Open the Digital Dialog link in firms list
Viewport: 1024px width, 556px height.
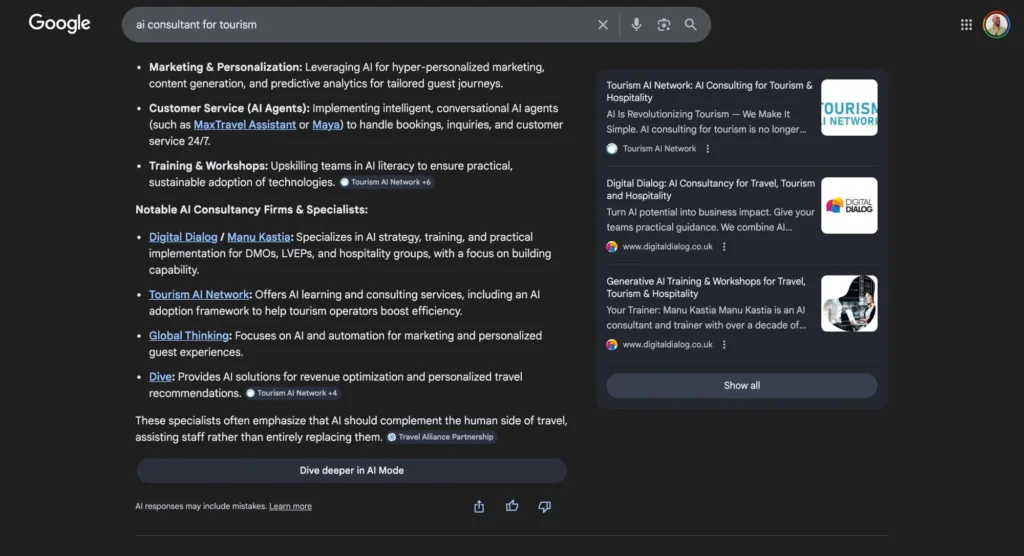[x=183, y=237]
